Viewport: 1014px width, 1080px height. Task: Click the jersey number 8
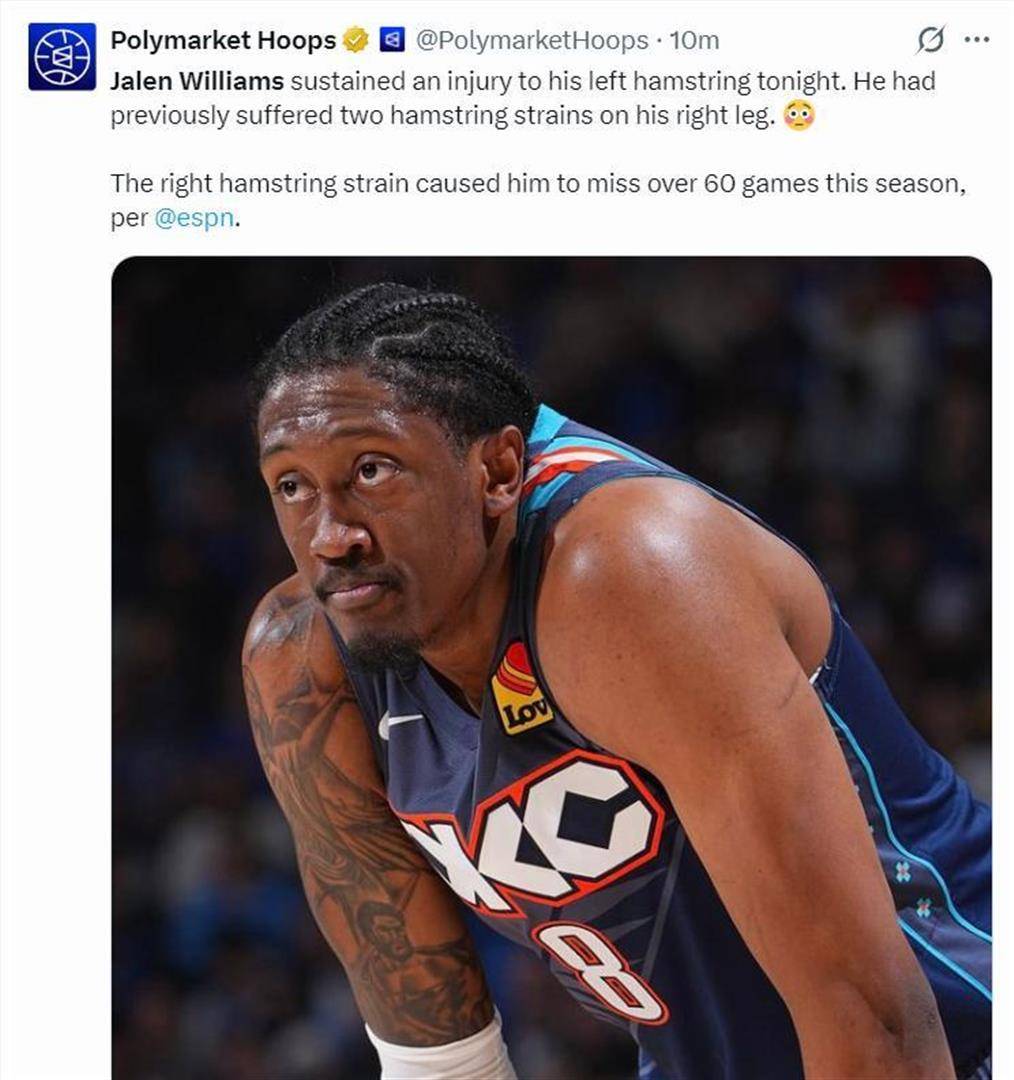coord(599,973)
